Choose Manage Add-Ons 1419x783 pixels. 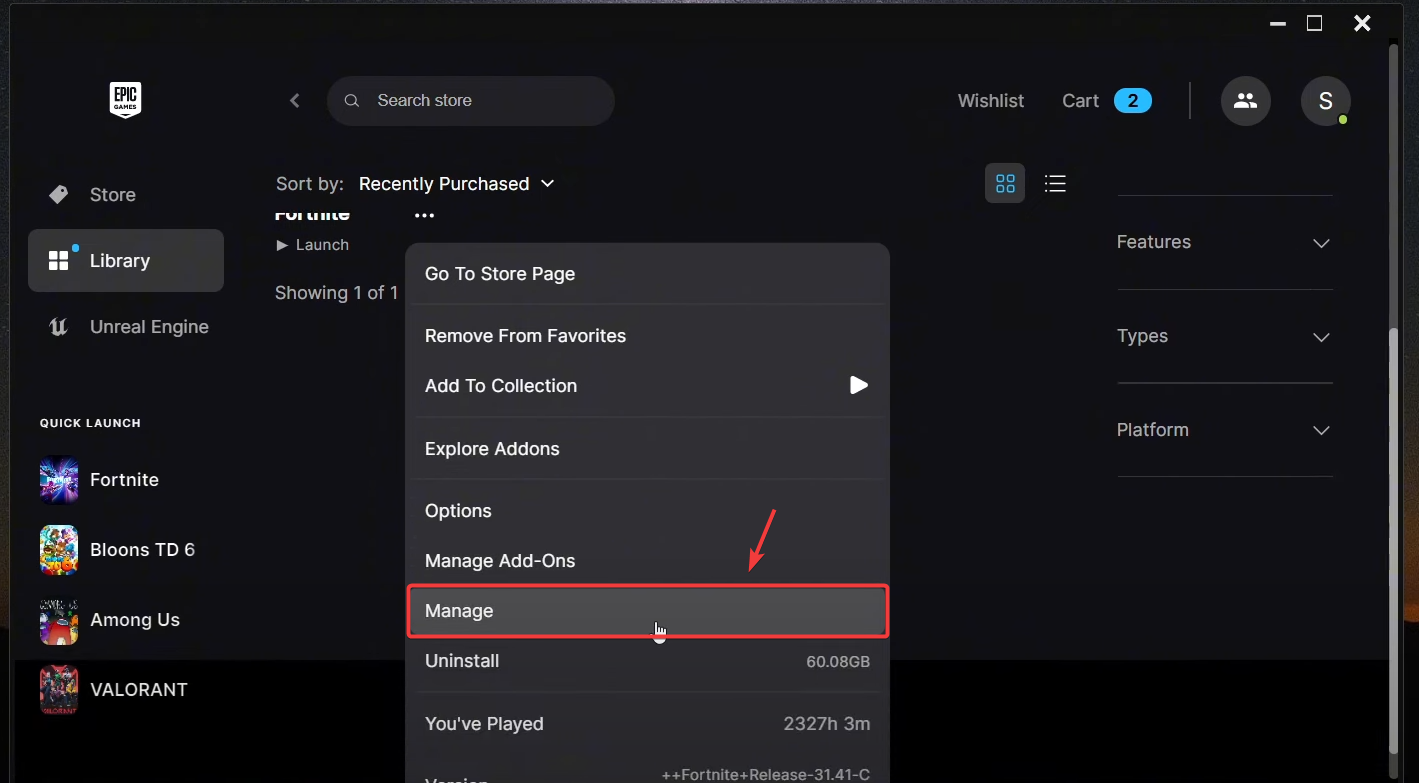[x=648, y=561]
